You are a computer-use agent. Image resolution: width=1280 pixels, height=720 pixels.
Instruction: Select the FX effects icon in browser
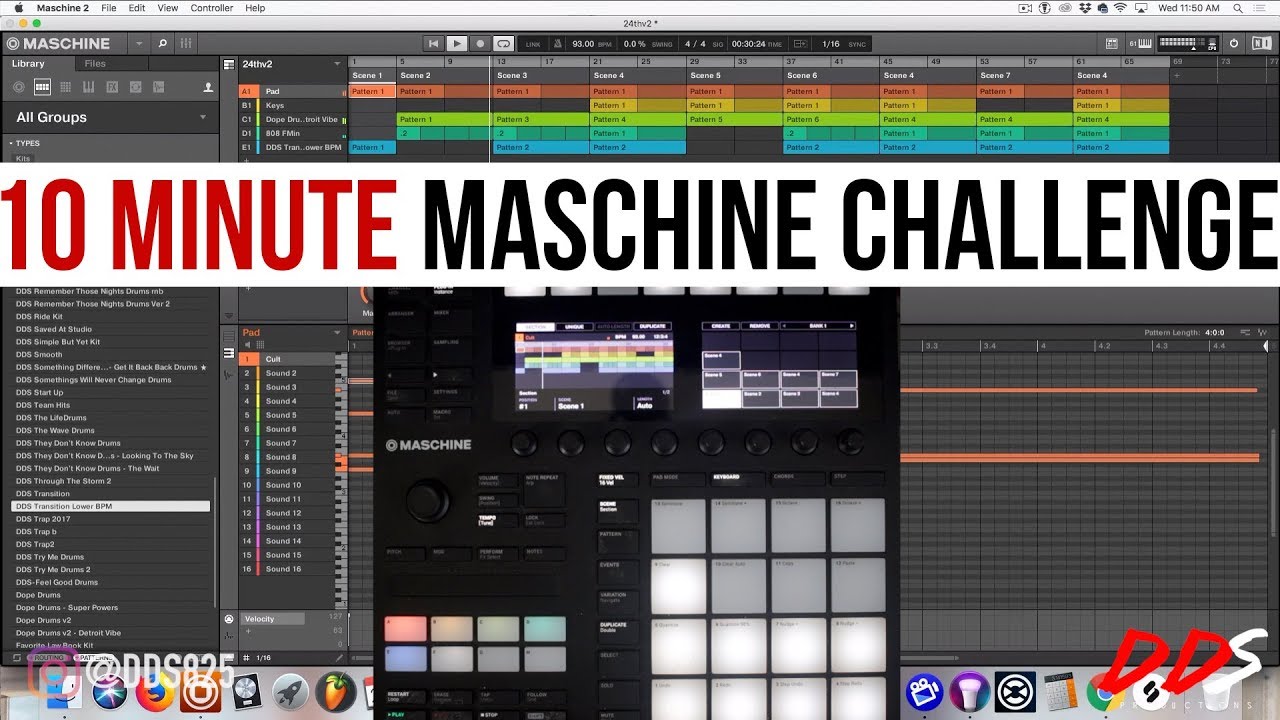[x=112, y=87]
